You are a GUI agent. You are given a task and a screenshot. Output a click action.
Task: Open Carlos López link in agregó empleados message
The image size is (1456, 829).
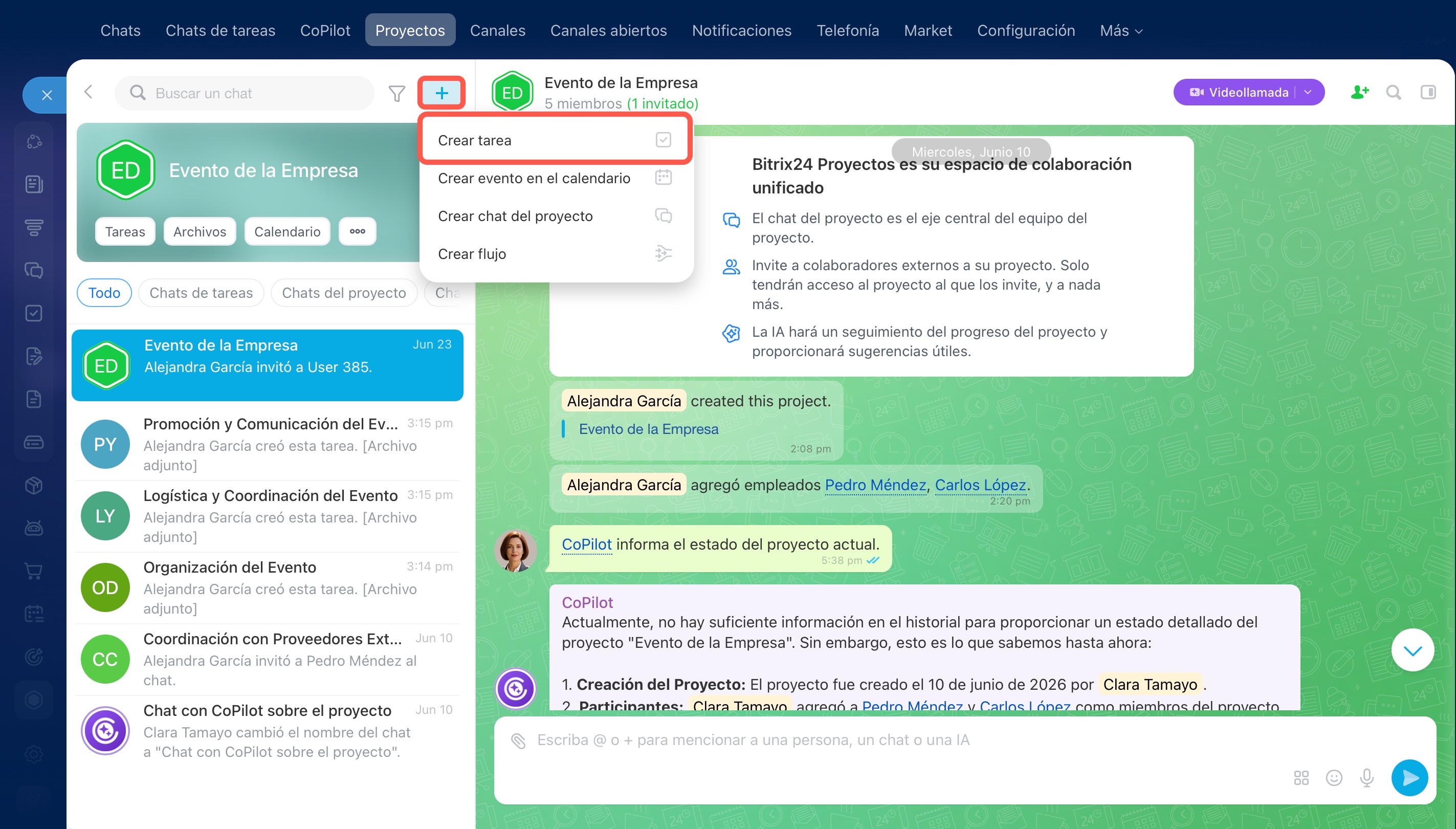click(x=980, y=485)
